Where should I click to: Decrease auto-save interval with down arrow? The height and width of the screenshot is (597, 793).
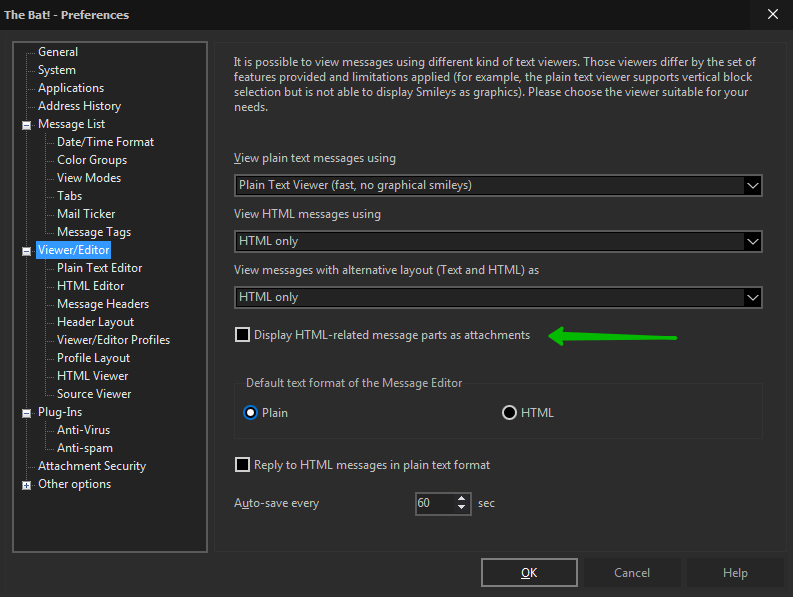pyautogui.click(x=461, y=507)
